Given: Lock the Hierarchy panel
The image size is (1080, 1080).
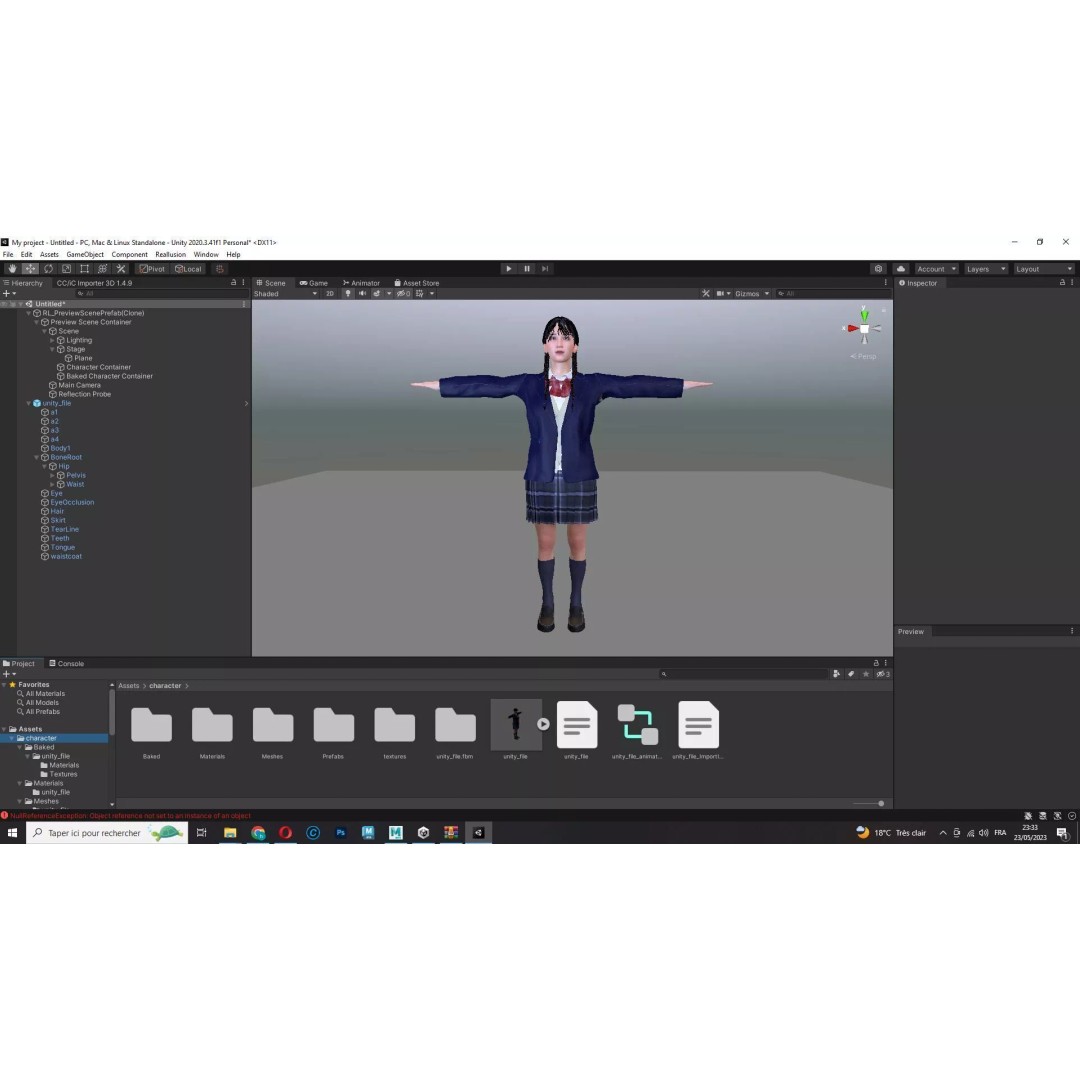Looking at the screenshot, I should pos(233,282).
